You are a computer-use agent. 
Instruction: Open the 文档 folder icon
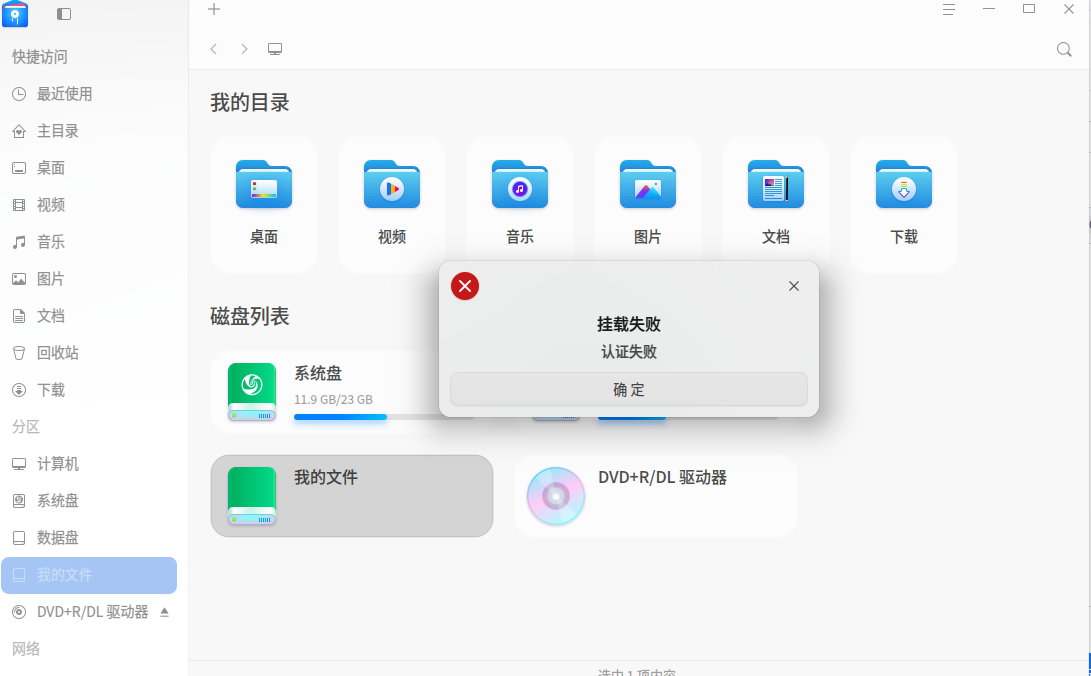pos(776,184)
